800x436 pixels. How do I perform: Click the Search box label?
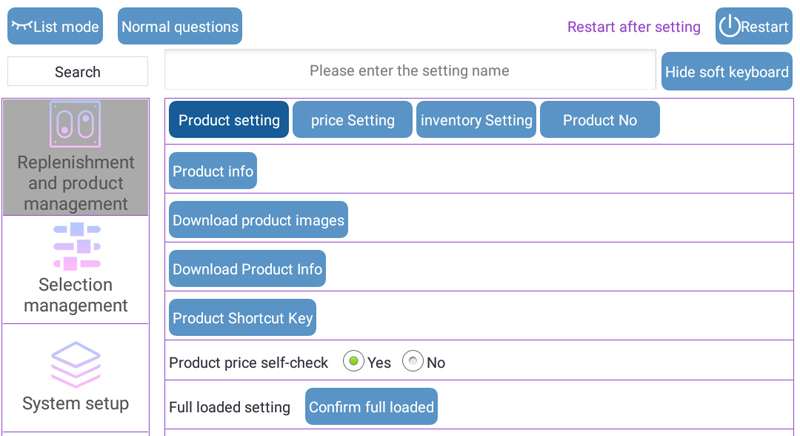(78, 71)
